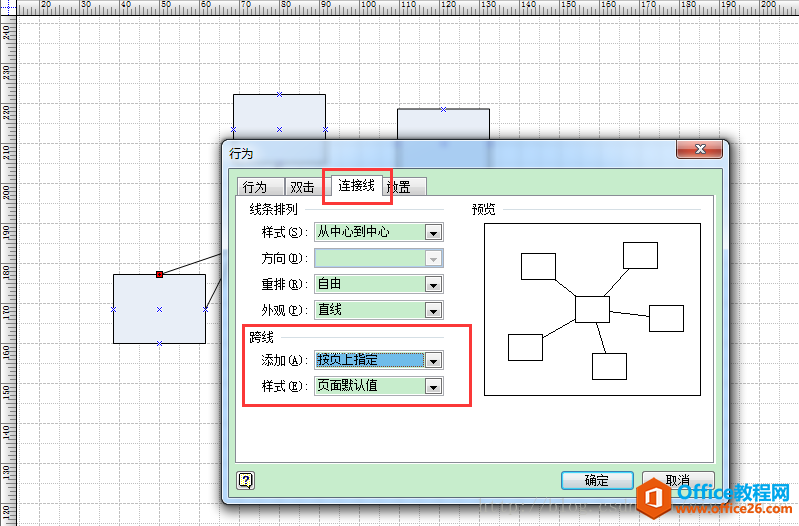This screenshot has width=799, height=526.
Task: Click the 页面默认值 combo box
Action: point(379,386)
